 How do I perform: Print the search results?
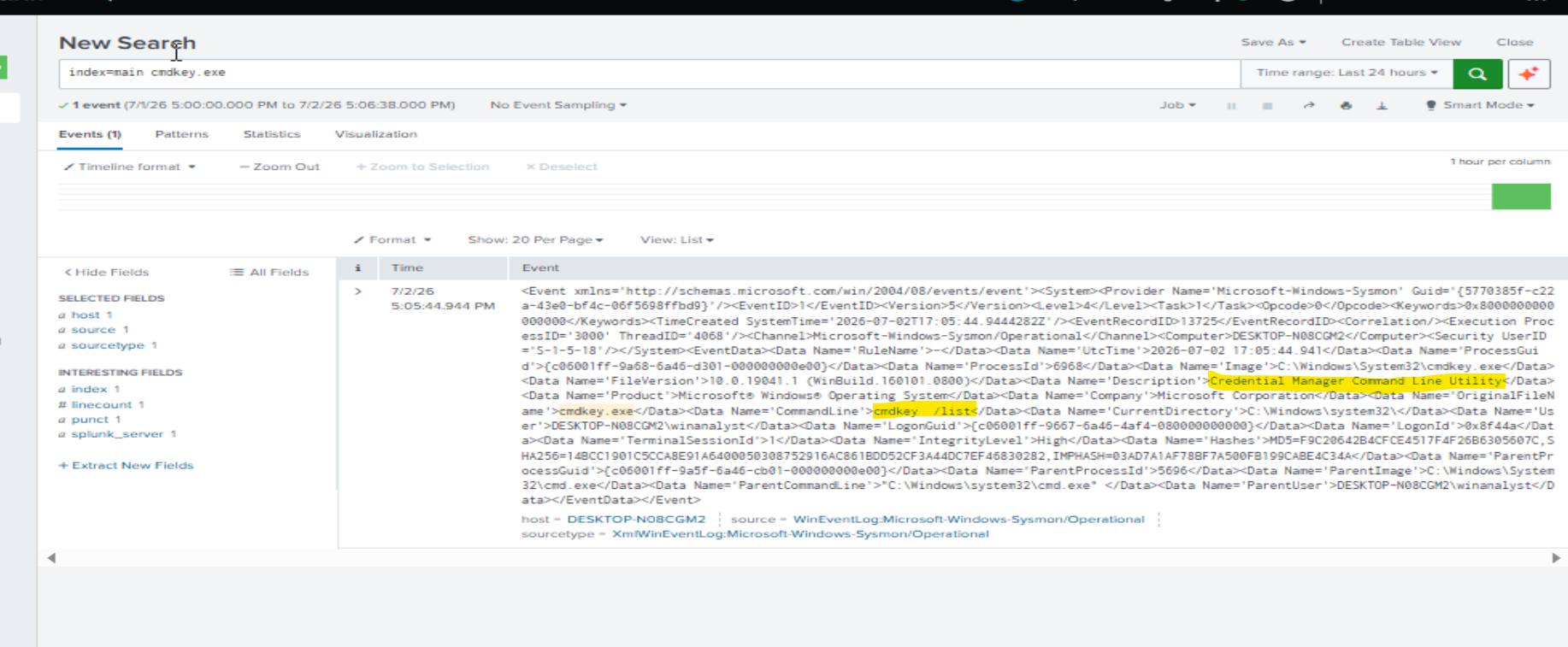(x=1346, y=105)
